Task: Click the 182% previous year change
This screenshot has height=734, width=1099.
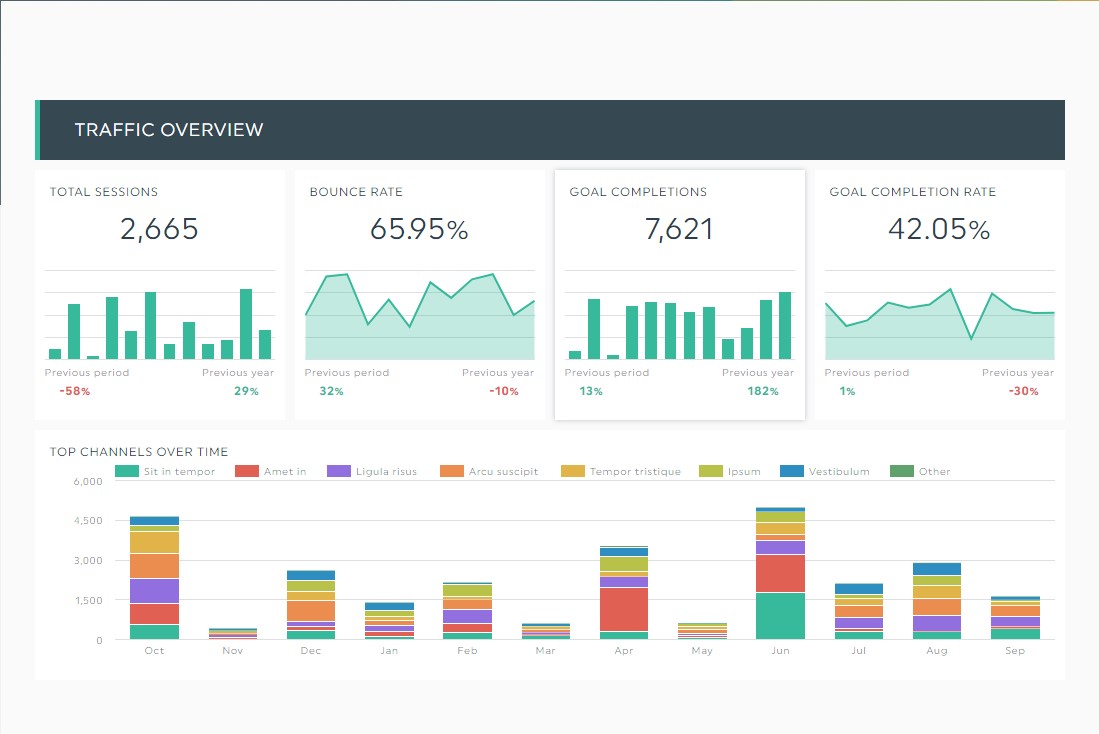Action: pyautogui.click(x=763, y=391)
